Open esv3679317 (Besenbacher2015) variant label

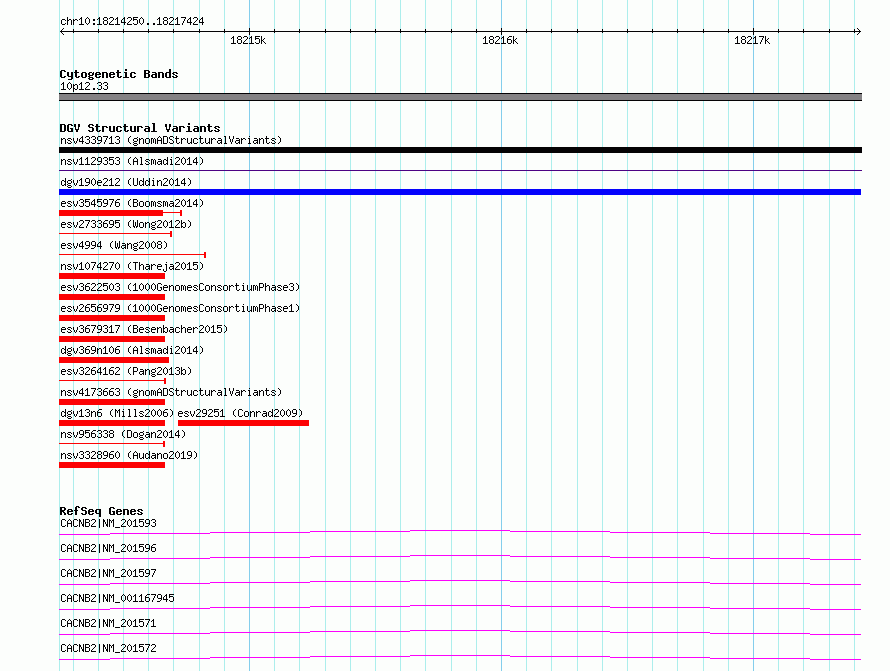tap(144, 329)
